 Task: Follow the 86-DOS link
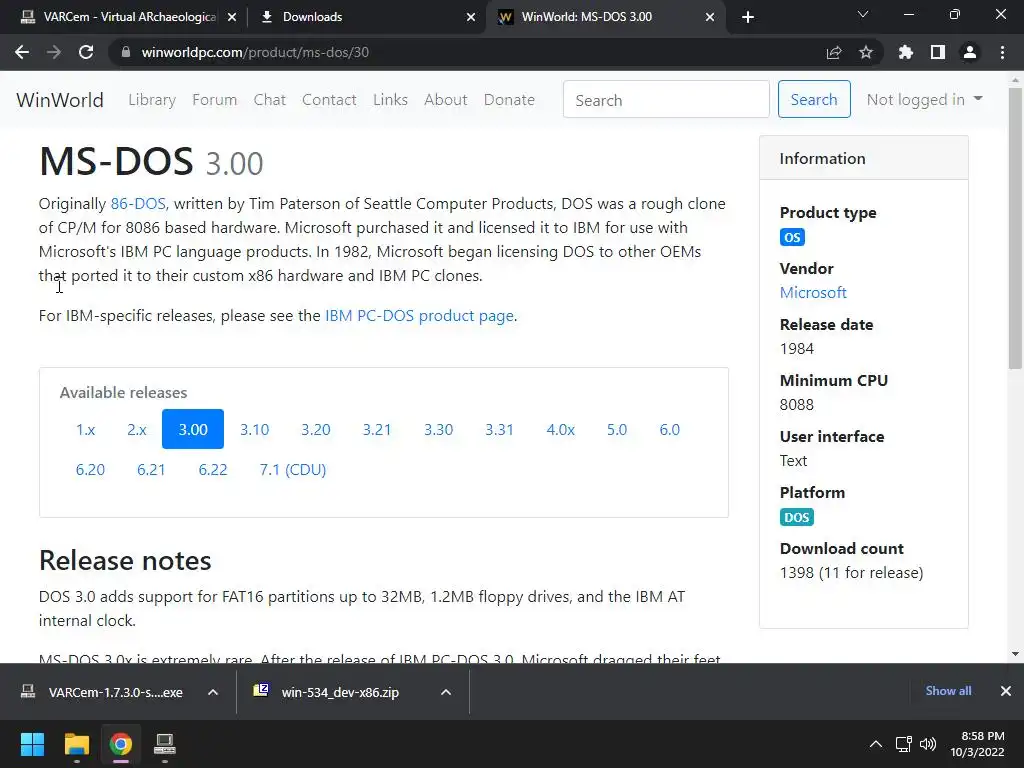(138, 204)
